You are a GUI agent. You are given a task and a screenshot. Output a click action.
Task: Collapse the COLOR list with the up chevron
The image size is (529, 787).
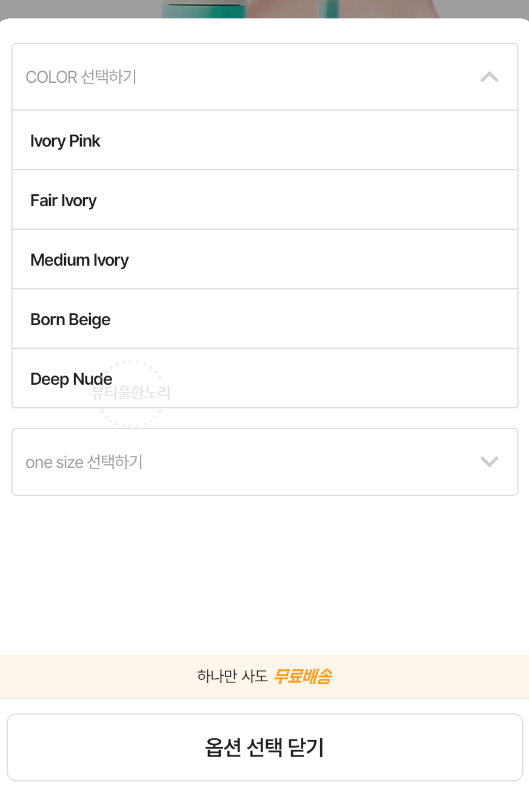tap(489, 77)
